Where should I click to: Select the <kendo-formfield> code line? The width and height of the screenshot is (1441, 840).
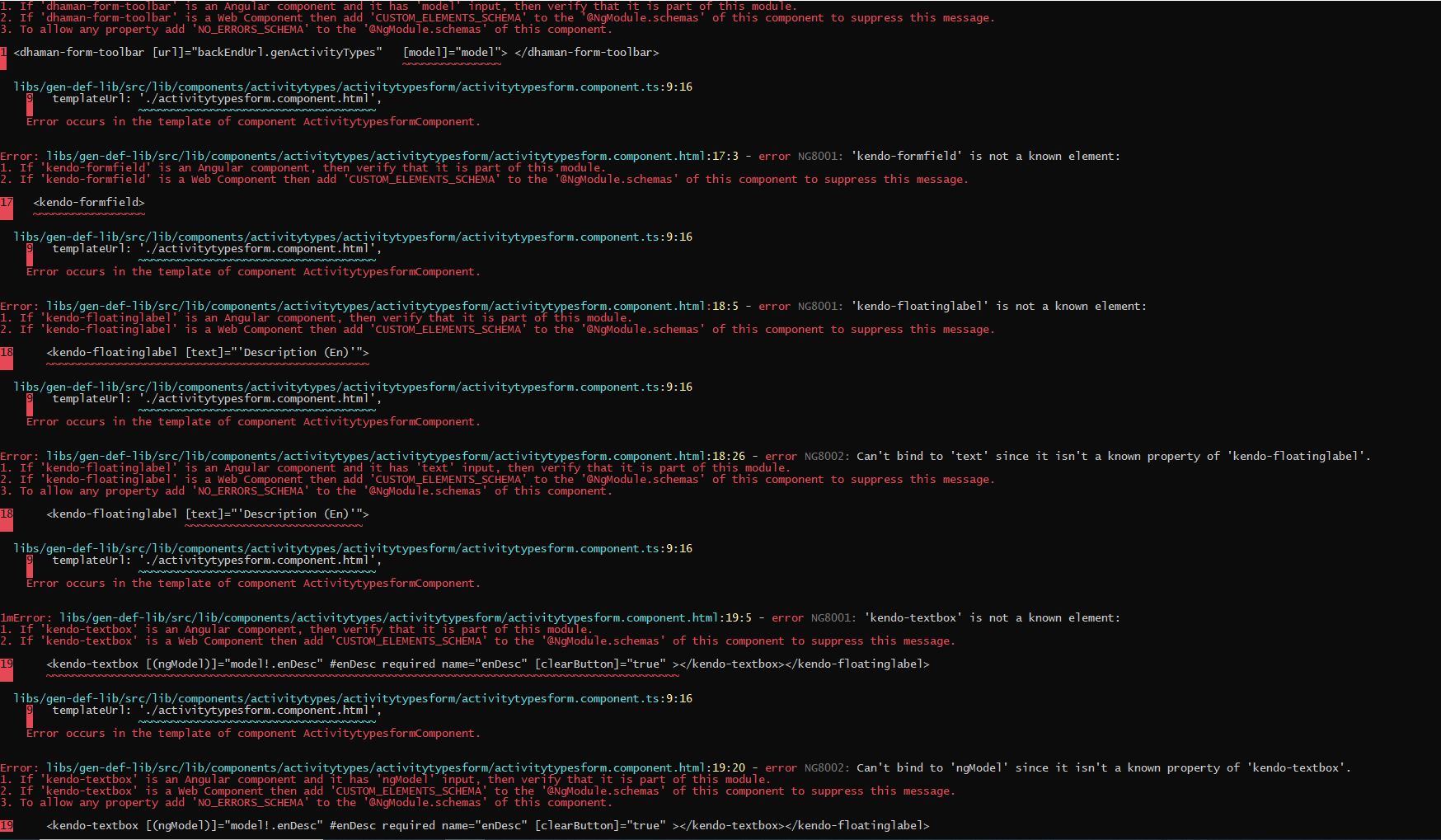(89, 202)
